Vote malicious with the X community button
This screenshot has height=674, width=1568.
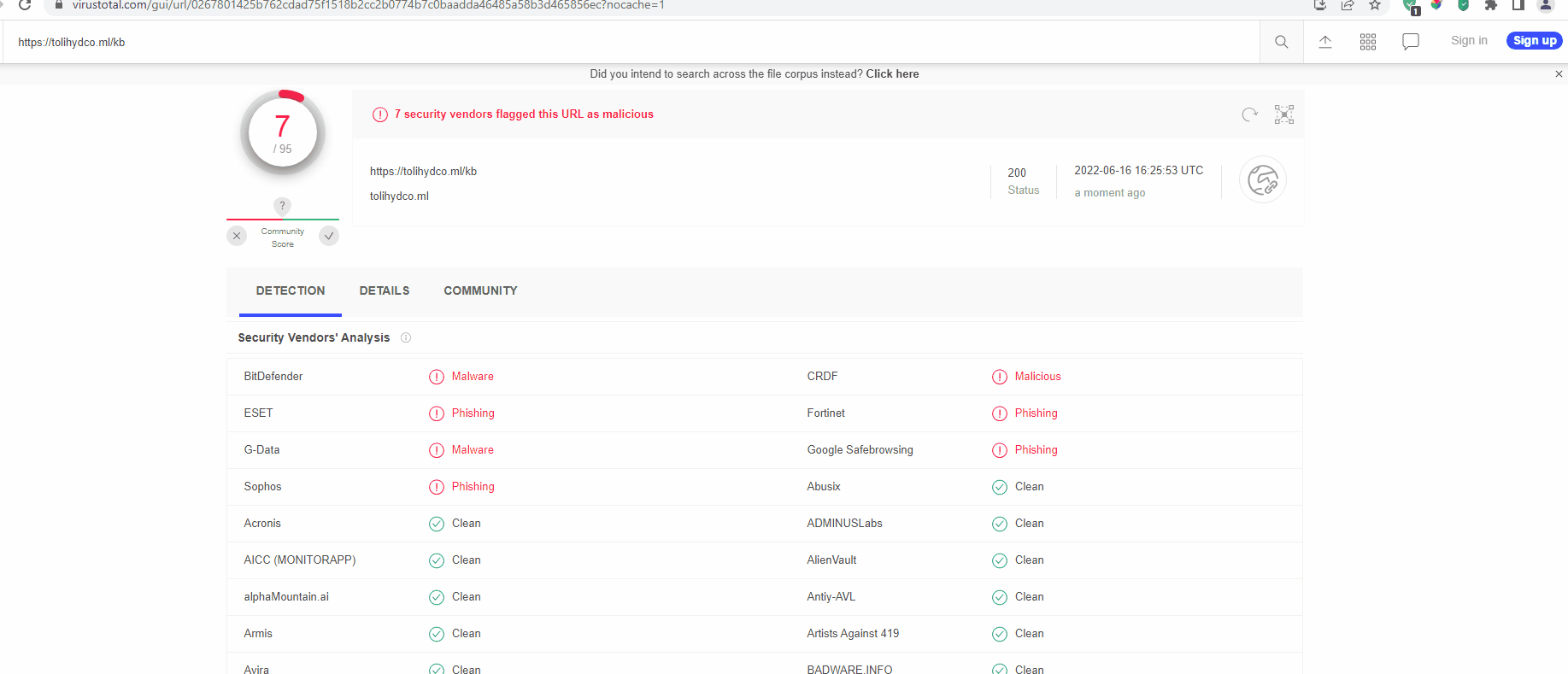(237, 236)
